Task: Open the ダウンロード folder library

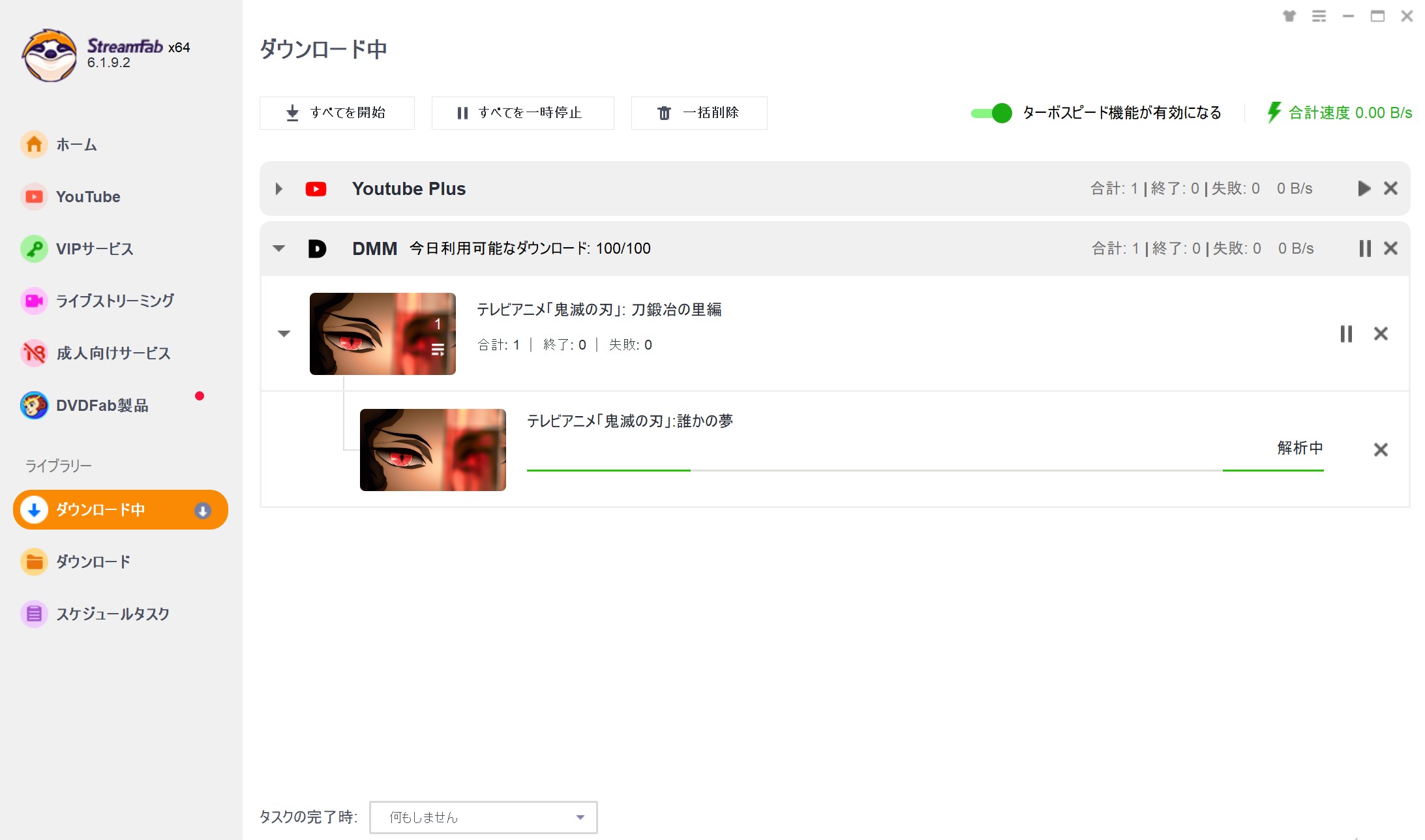Action: pyautogui.click(x=93, y=562)
